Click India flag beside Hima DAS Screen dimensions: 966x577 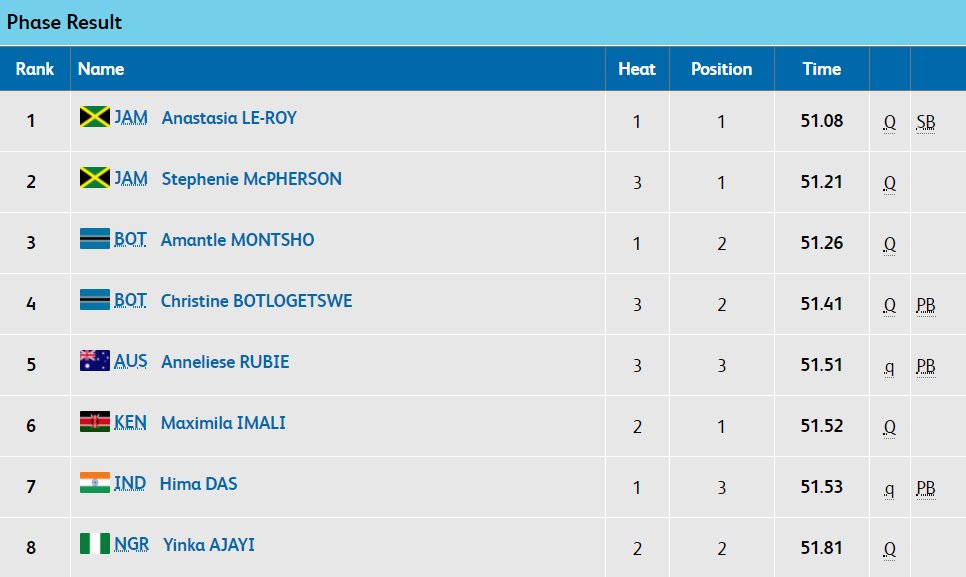(x=94, y=484)
